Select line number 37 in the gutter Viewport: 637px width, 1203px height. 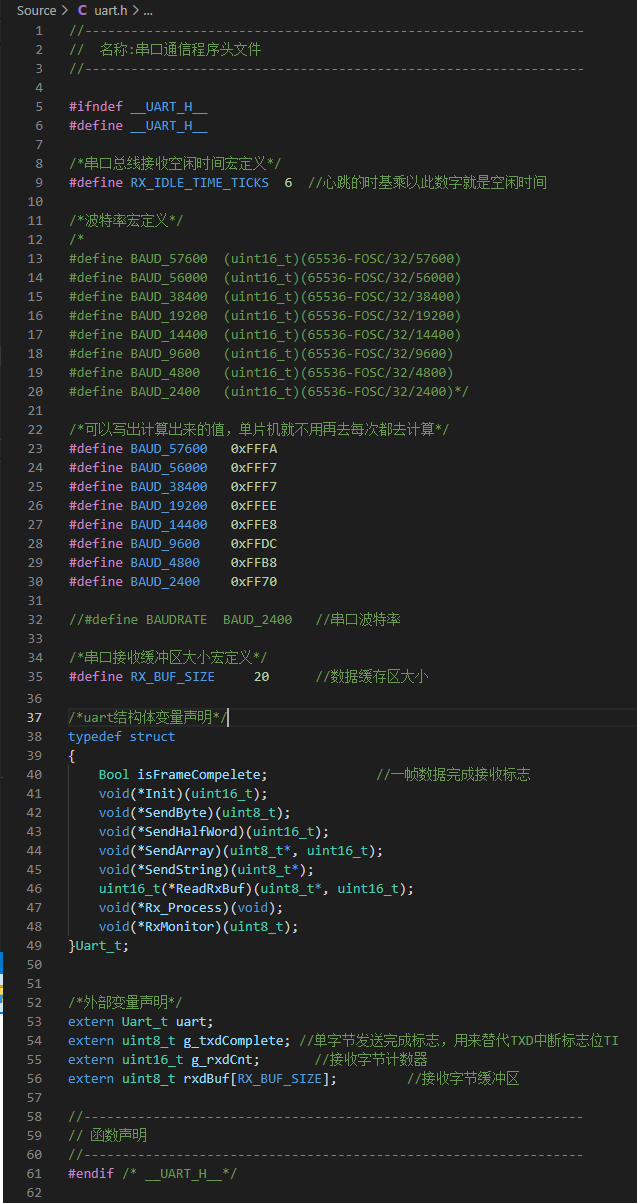tap(36, 717)
